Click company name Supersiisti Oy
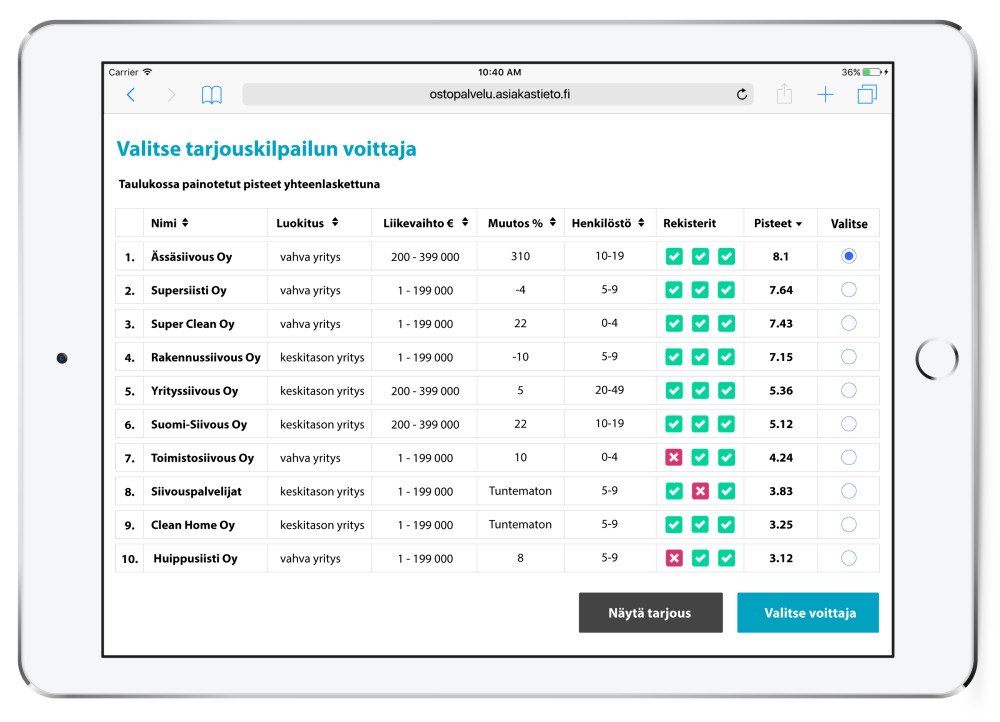The image size is (1000, 722). pos(189,290)
